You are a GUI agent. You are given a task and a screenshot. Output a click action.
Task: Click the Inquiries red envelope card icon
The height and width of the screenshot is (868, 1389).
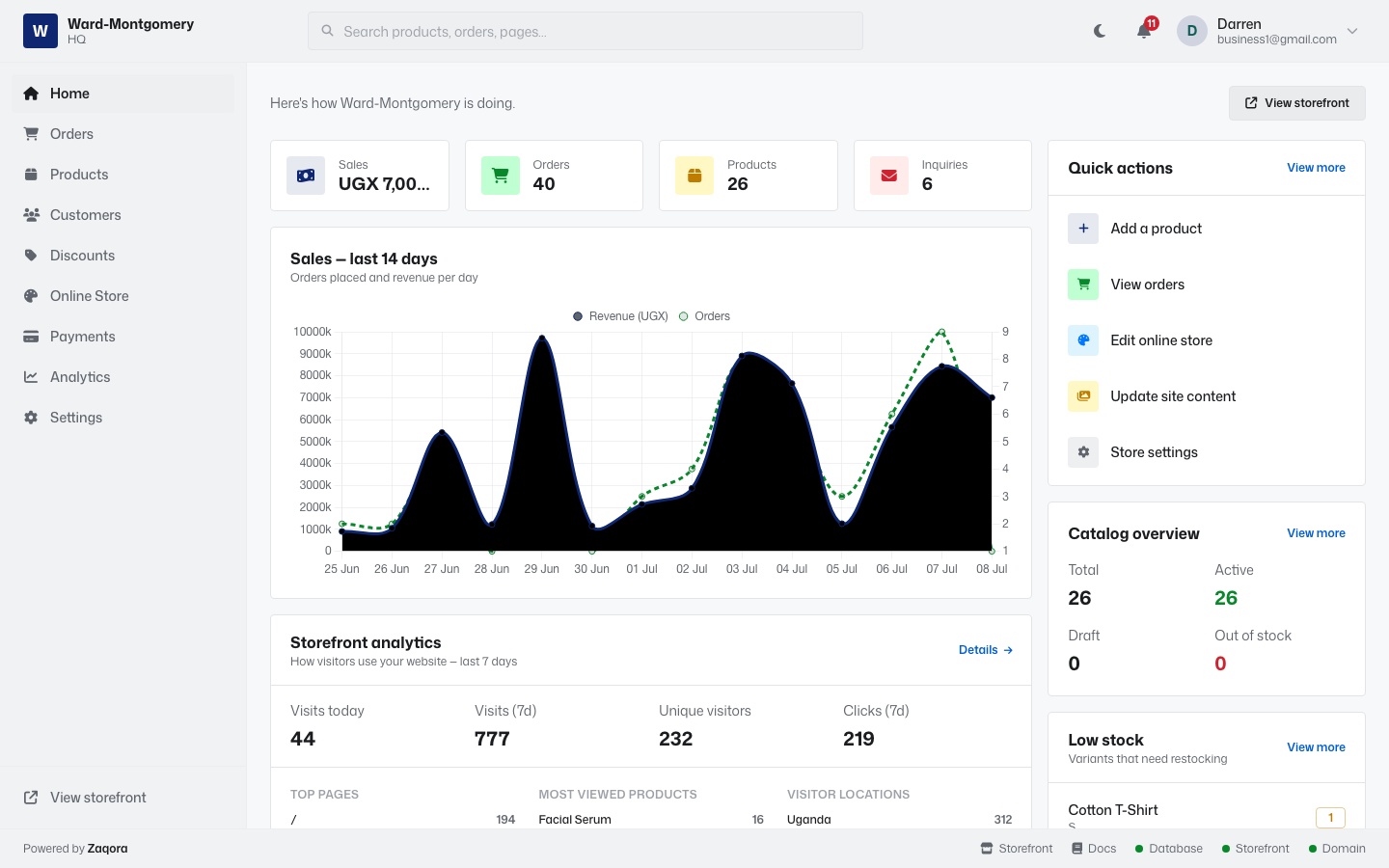click(x=889, y=176)
